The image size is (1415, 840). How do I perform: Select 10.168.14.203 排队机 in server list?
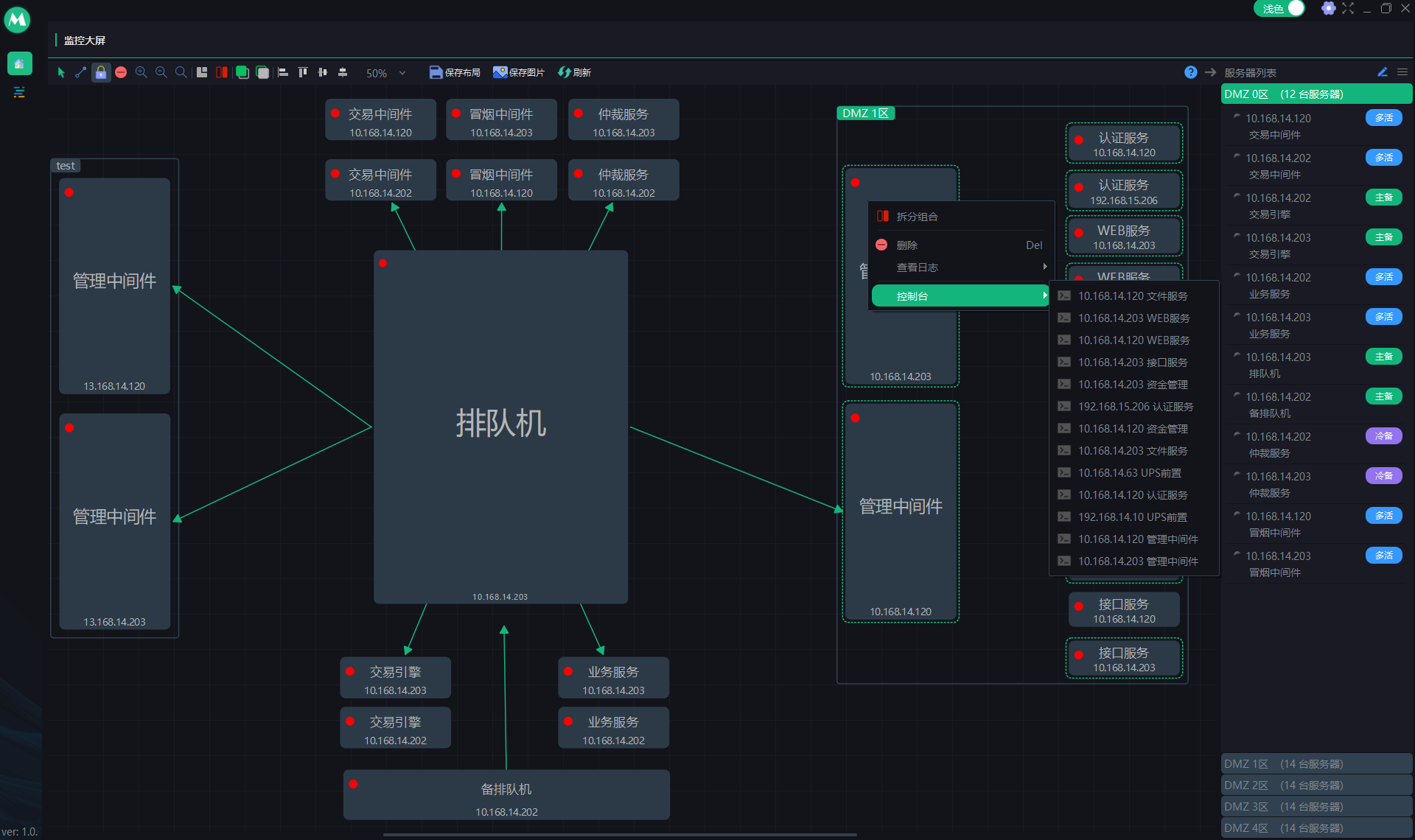(1316, 365)
